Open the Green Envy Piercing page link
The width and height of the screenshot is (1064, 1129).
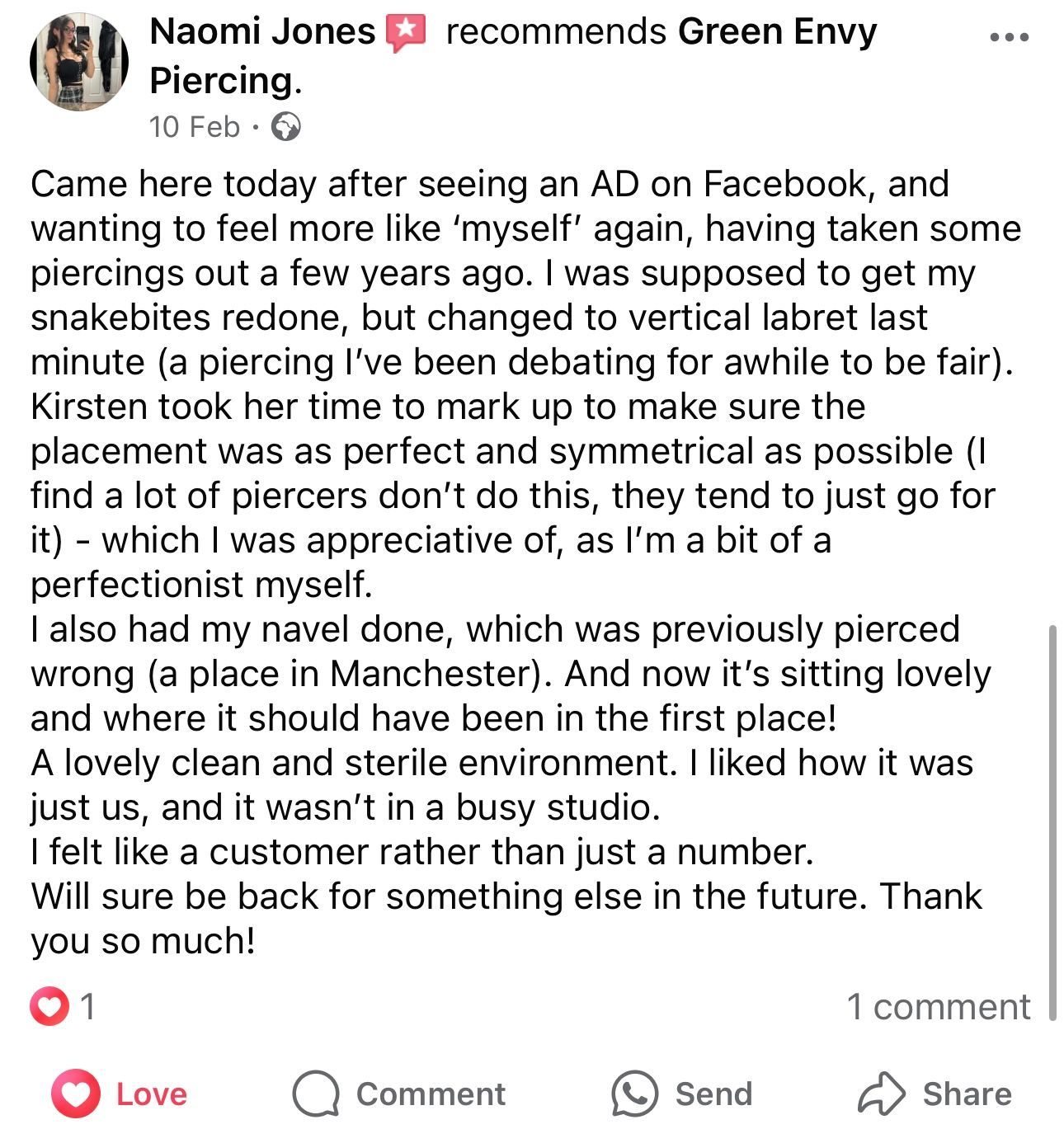(776, 32)
